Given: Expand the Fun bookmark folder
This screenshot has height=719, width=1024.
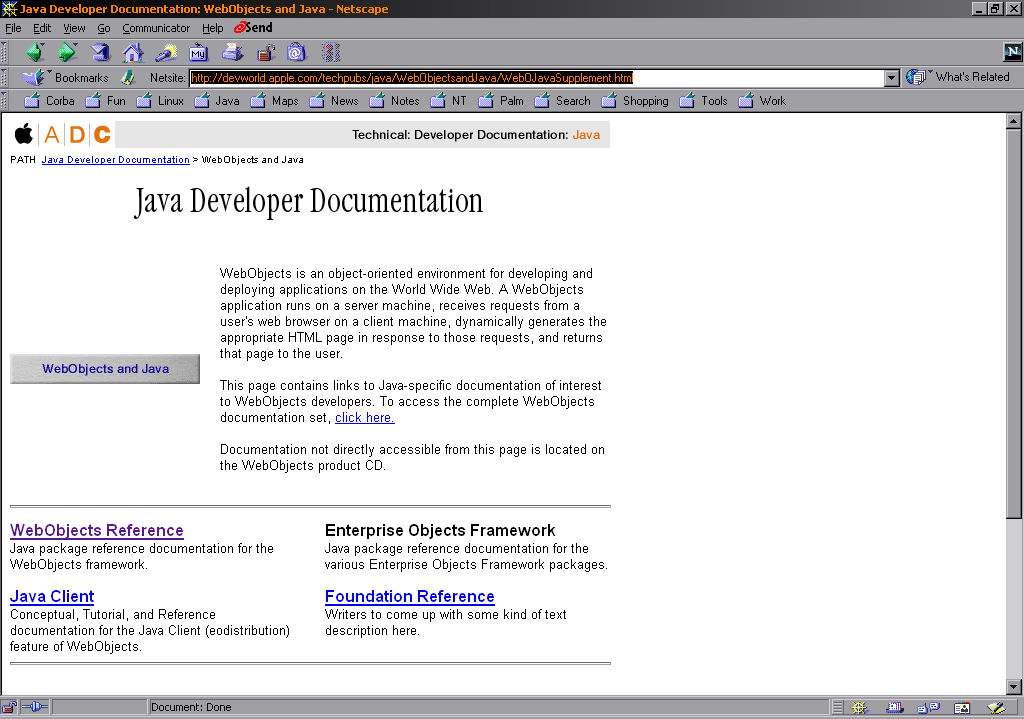Looking at the screenshot, I should (106, 101).
